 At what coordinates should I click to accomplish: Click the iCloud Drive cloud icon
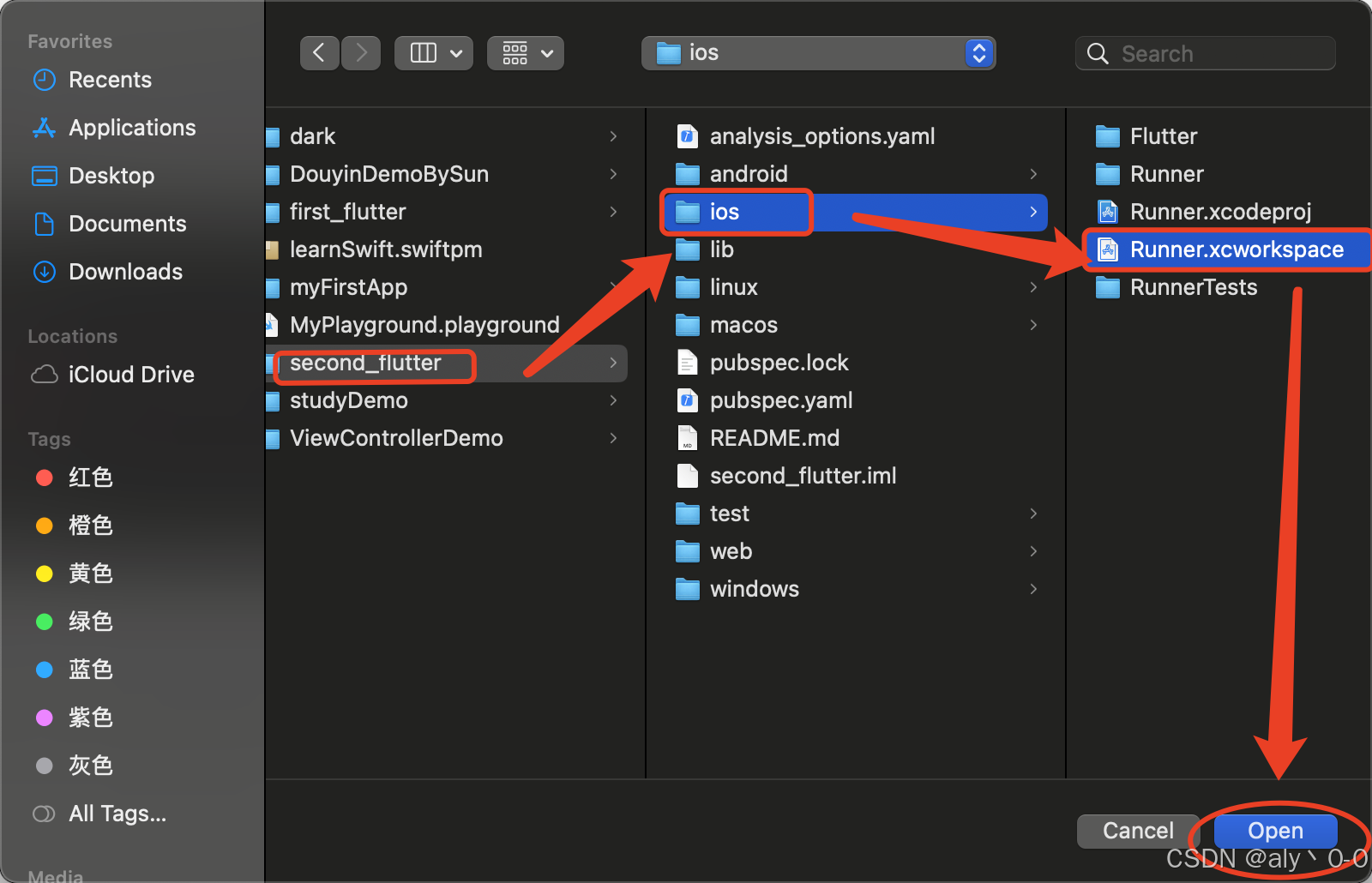(x=44, y=375)
